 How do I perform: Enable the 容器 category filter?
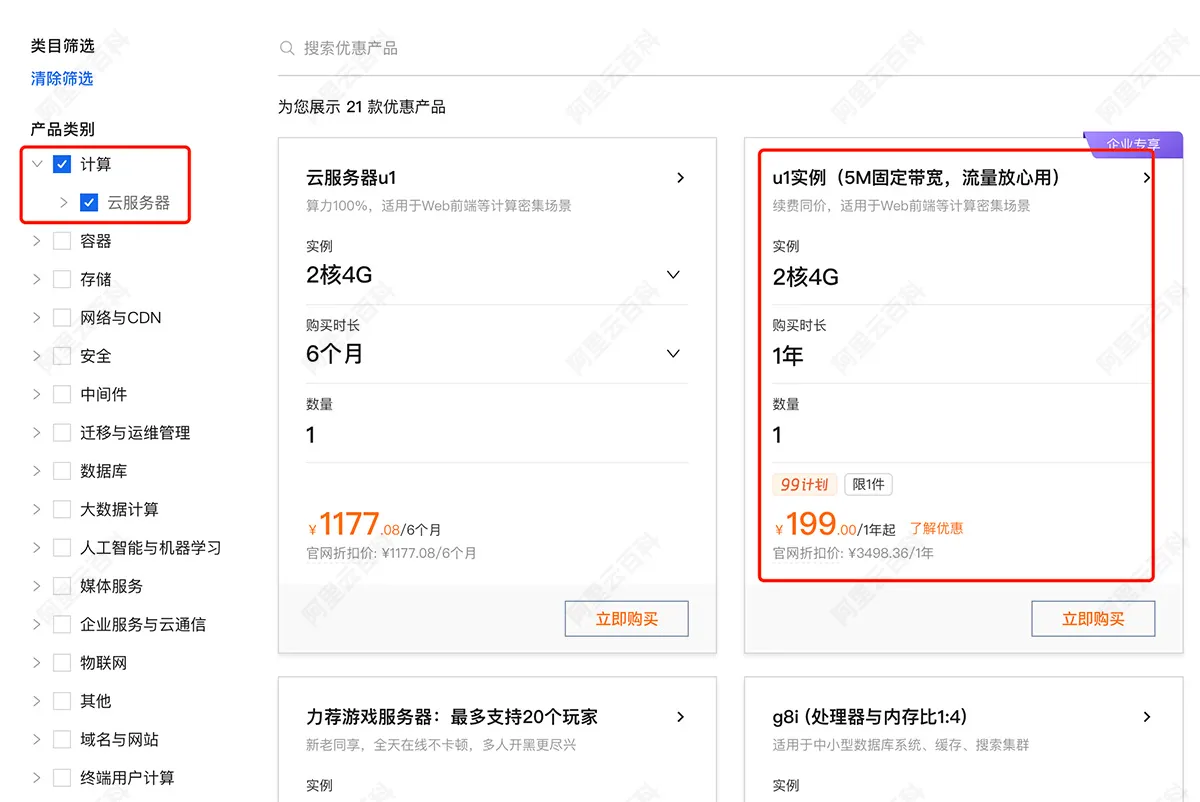pyautogui.click(x=61, y=240)
